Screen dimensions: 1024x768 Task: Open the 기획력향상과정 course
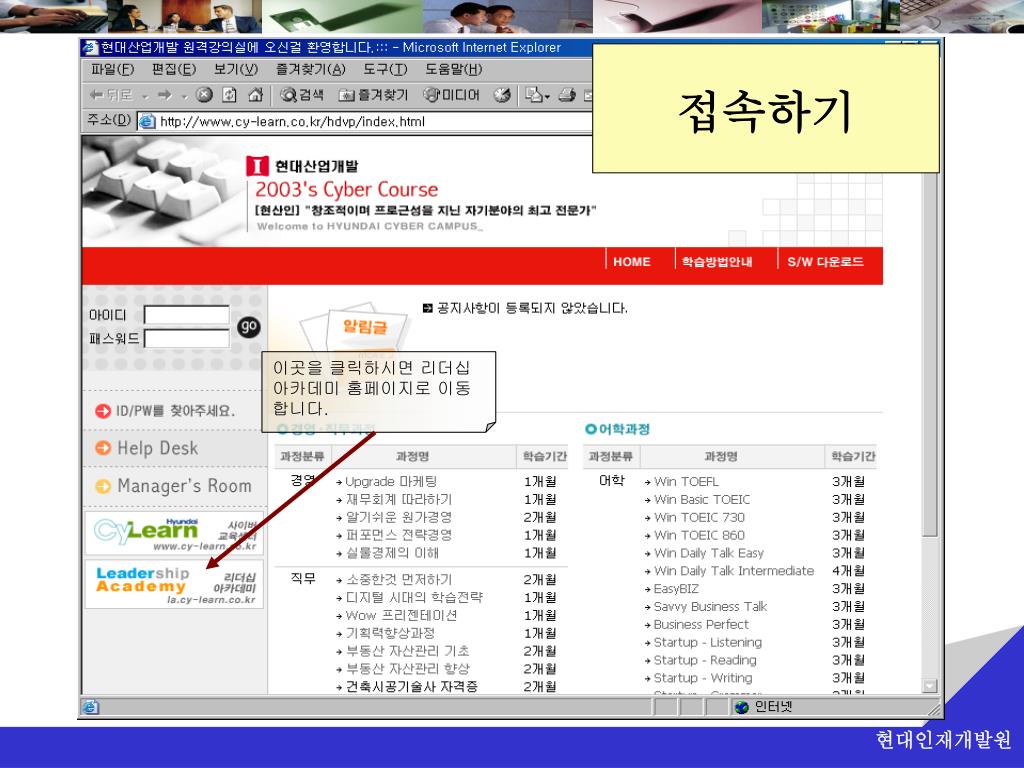[x=390, y=633]
